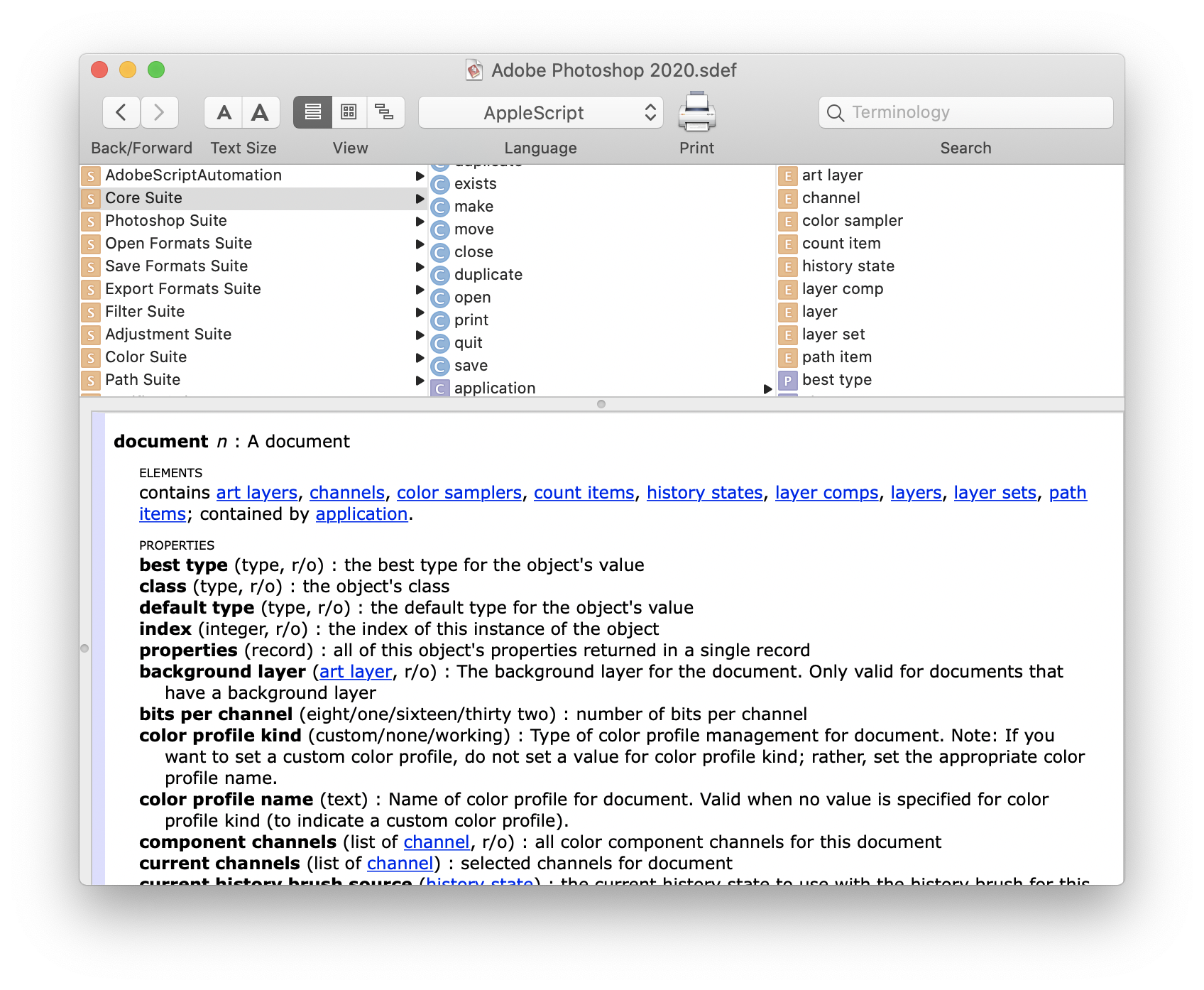1204x990 pixels.
Task: Open the AppleScript language dropdown
Action: pos(541,112)
